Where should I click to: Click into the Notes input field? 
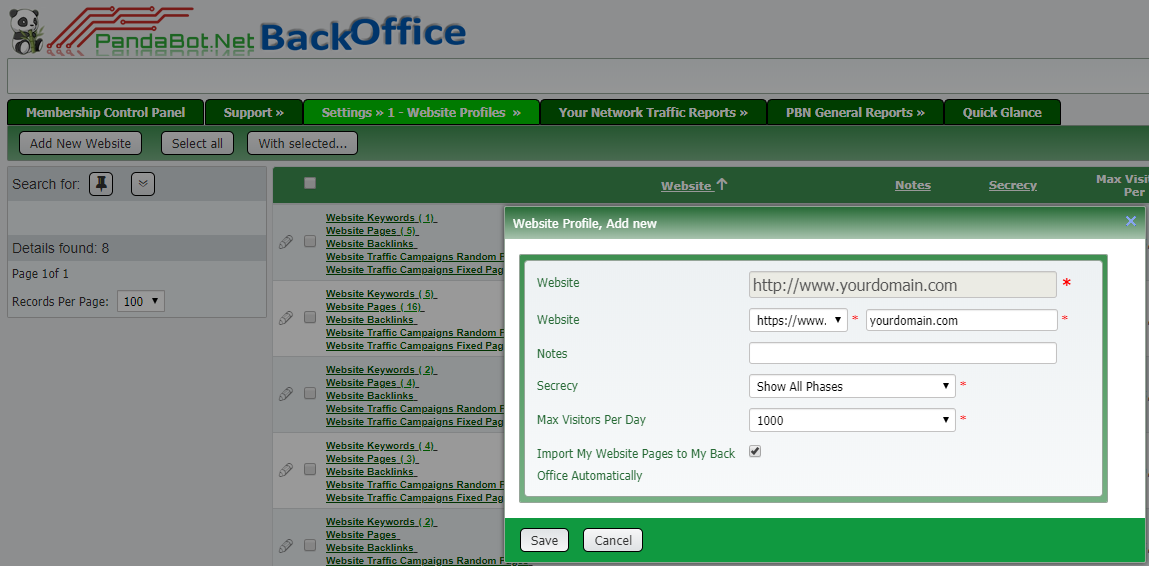(902, 353)
